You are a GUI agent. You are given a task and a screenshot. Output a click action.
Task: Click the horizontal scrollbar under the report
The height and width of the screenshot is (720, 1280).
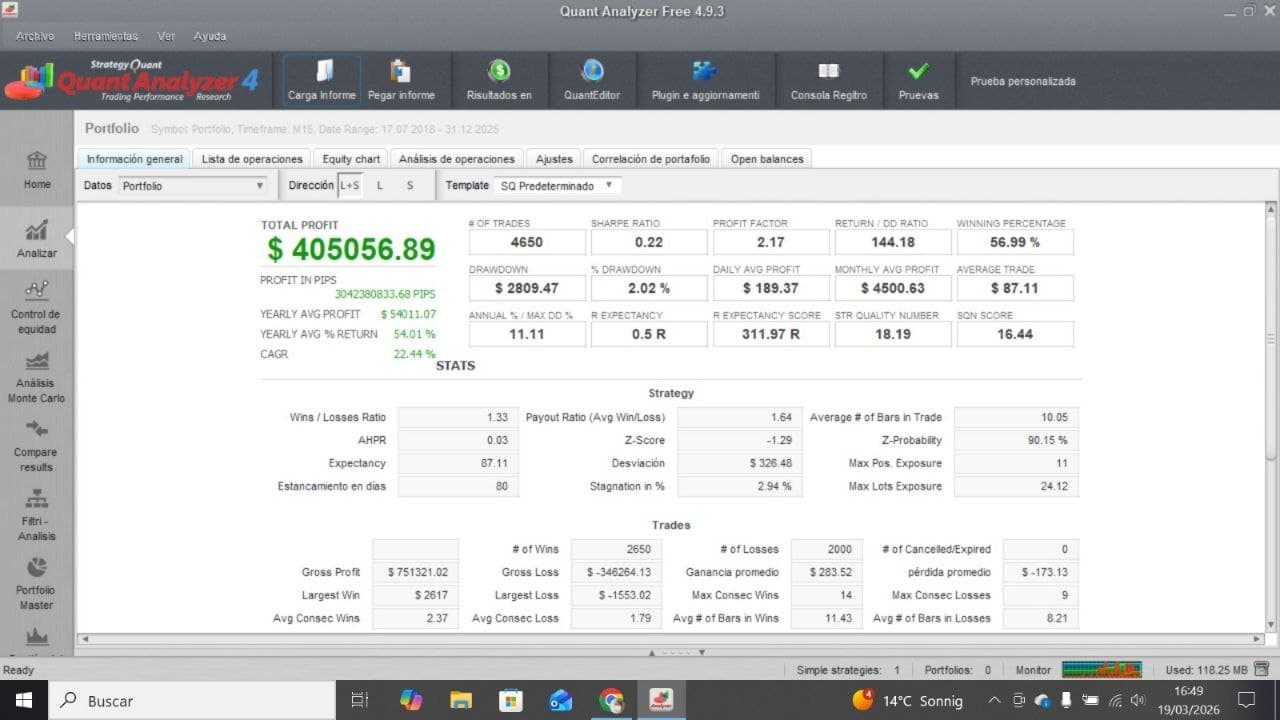(x=670, y=638)
